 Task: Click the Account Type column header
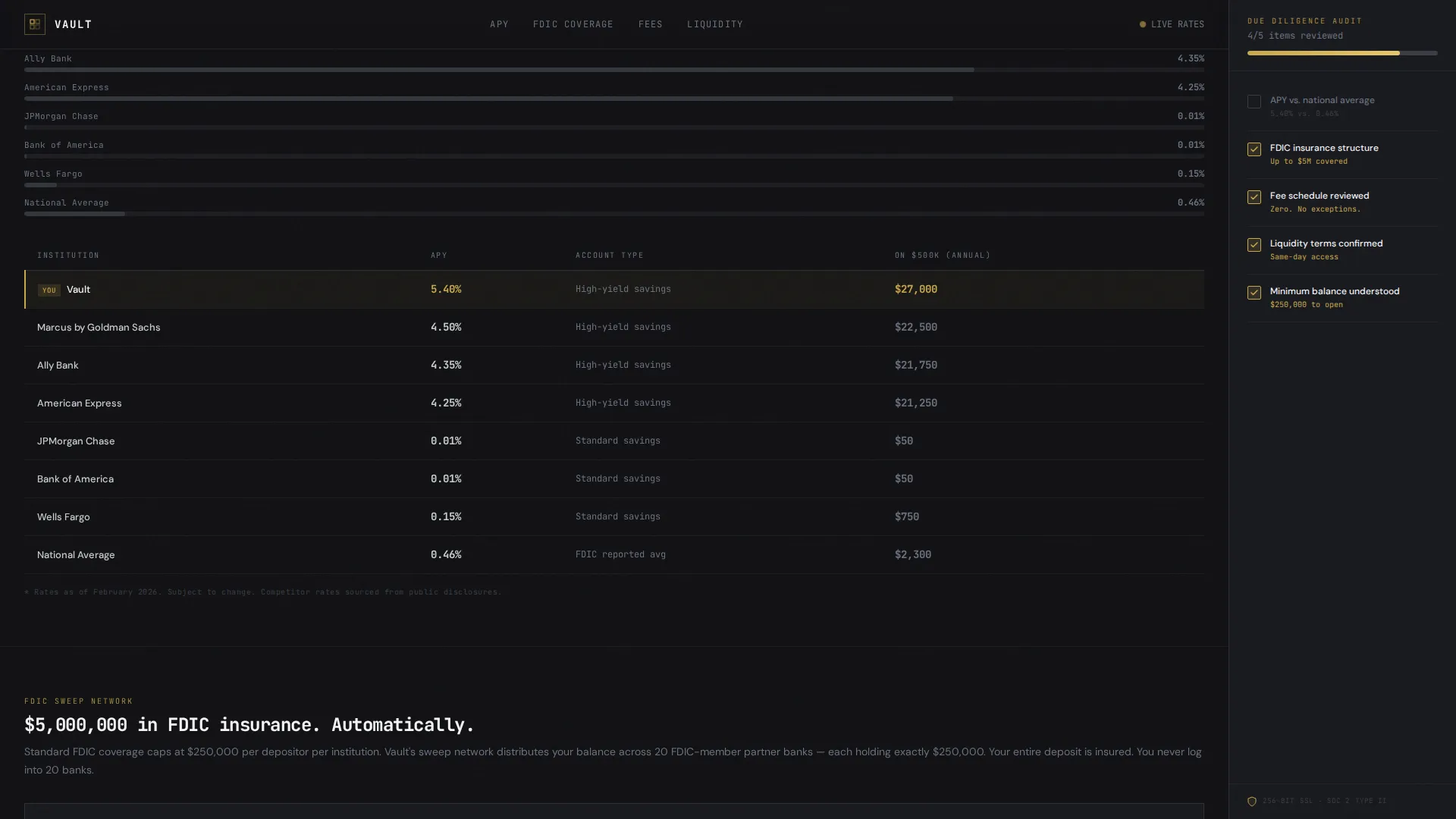(610, 256)
